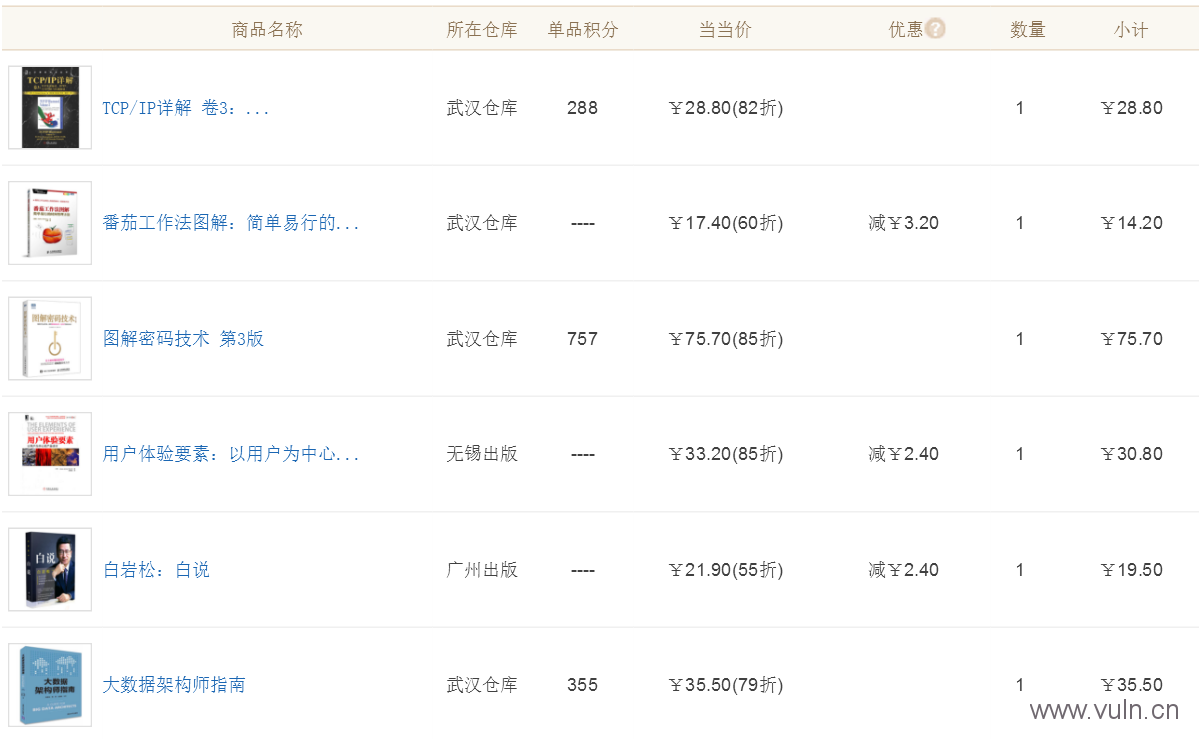
Task: Open the 大数据架构师指南 product link
Action: (x=174, y=685)
